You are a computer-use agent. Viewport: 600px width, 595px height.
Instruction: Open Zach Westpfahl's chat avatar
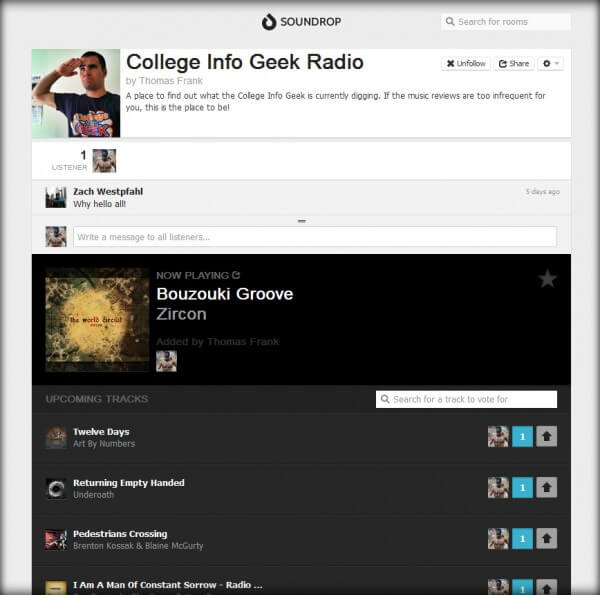coord(56,197)
